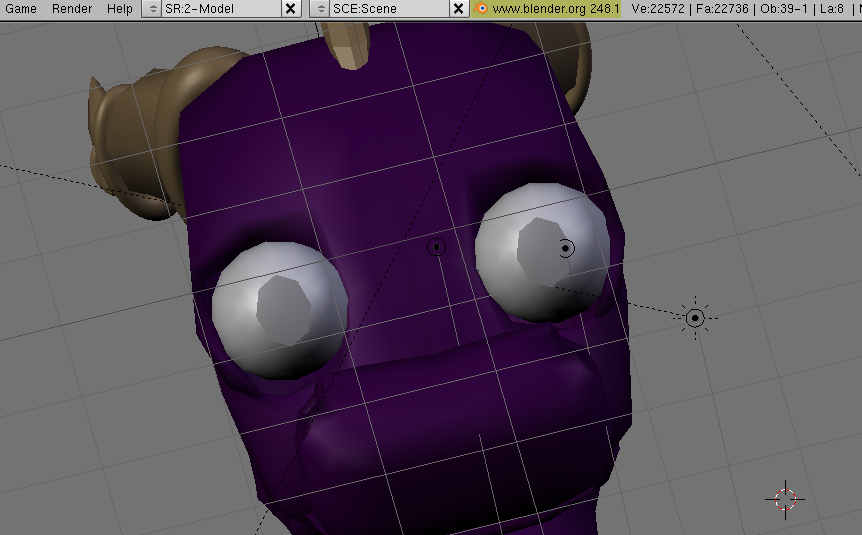The width and height of the screenshot is (862, 535).
Task: Delete the SR:2-Model screen with X button
Action: [x=291, y=9]
